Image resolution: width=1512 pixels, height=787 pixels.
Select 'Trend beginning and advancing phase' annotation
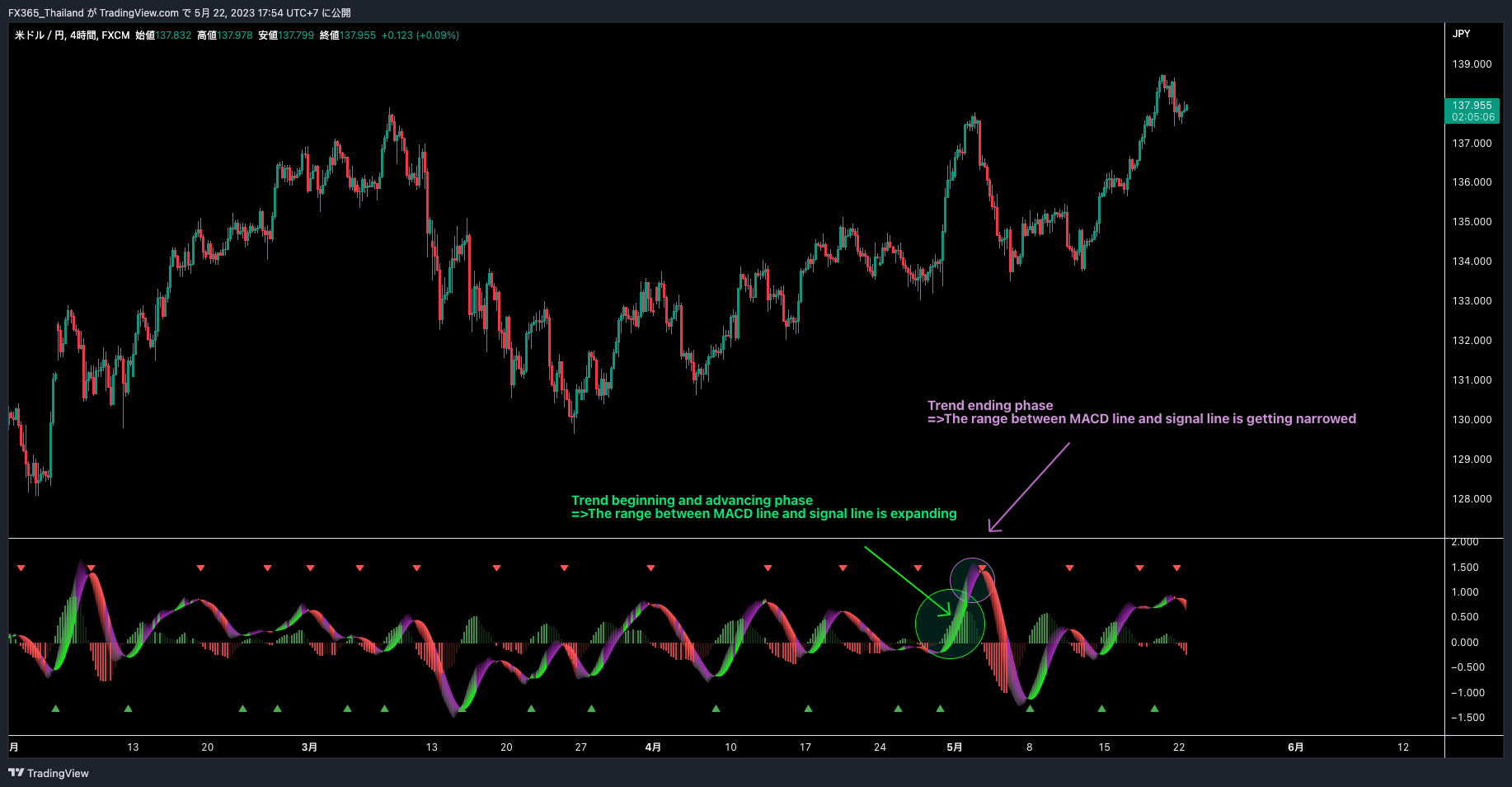[x=692, y=501]
